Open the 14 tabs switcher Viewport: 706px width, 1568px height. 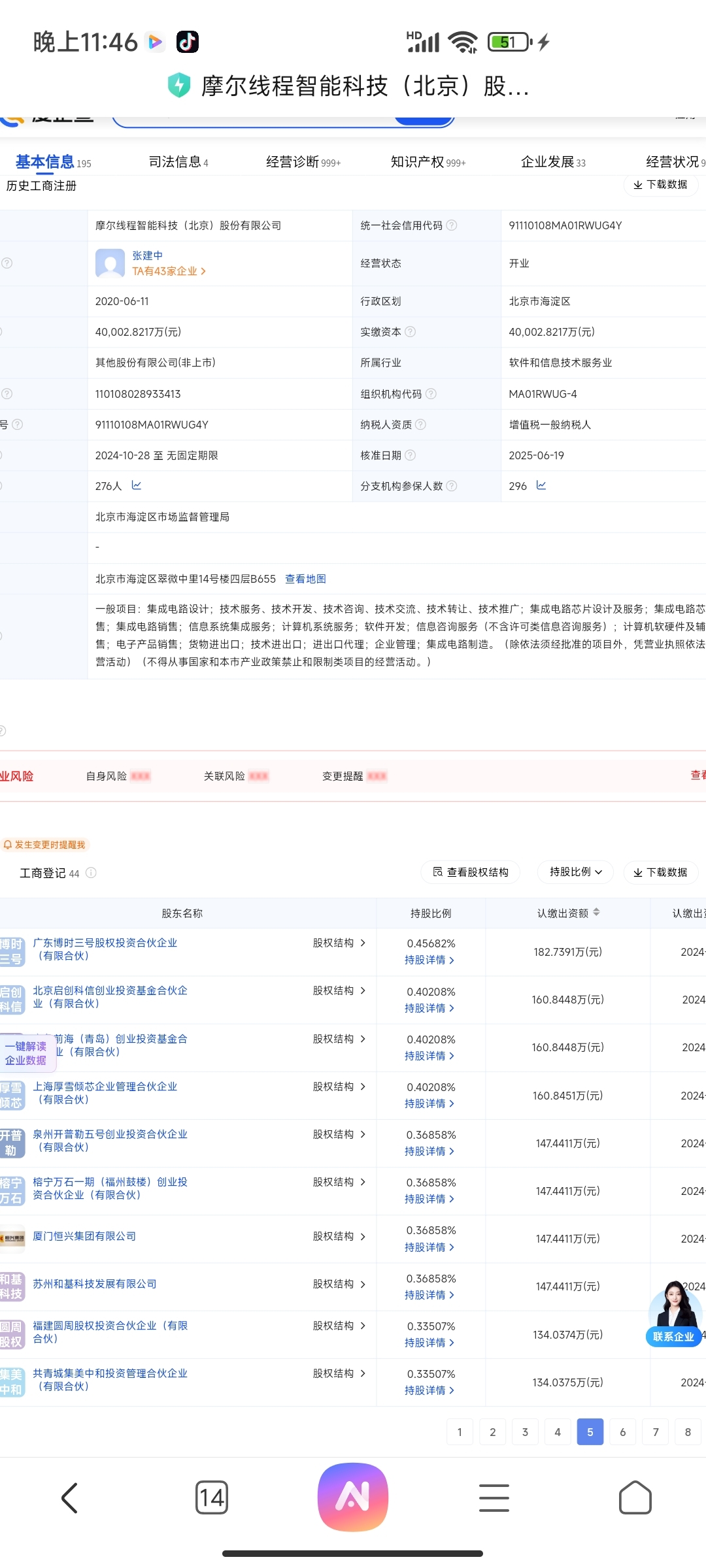(x=212, y=1497)
